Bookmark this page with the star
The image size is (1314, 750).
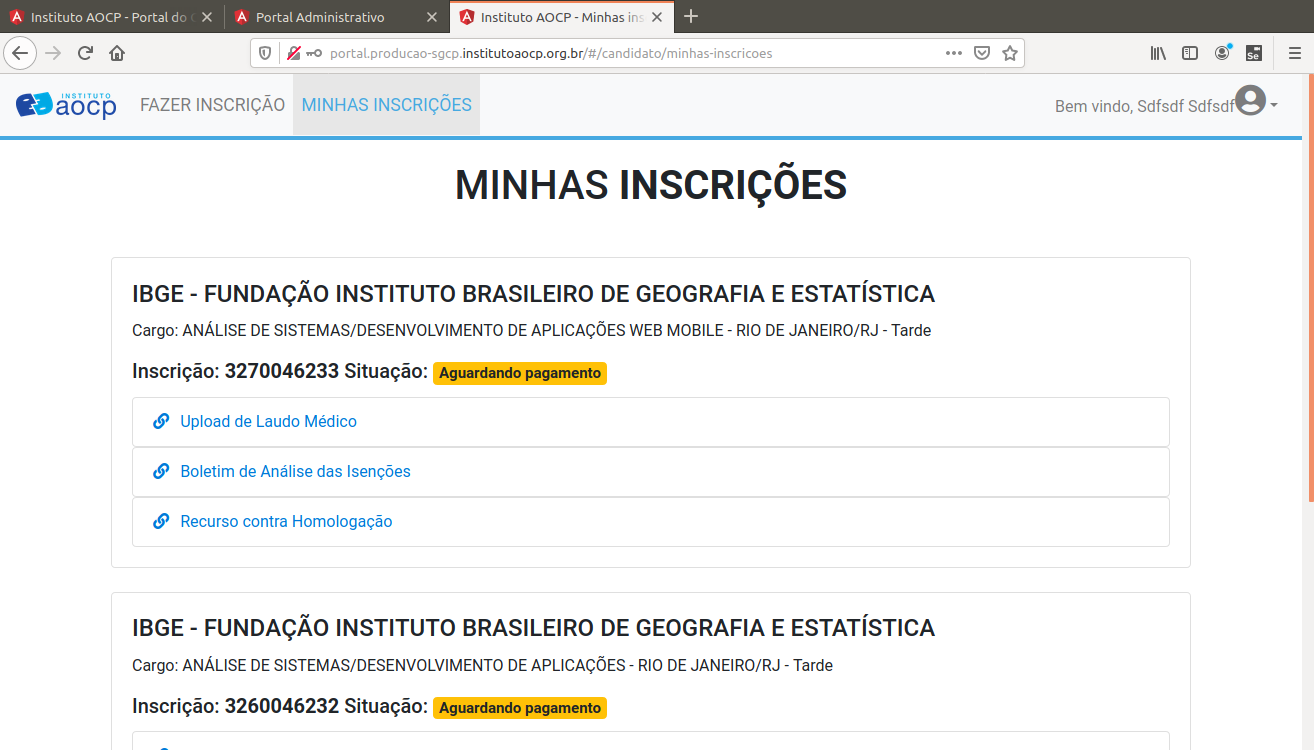(1010, 53)
